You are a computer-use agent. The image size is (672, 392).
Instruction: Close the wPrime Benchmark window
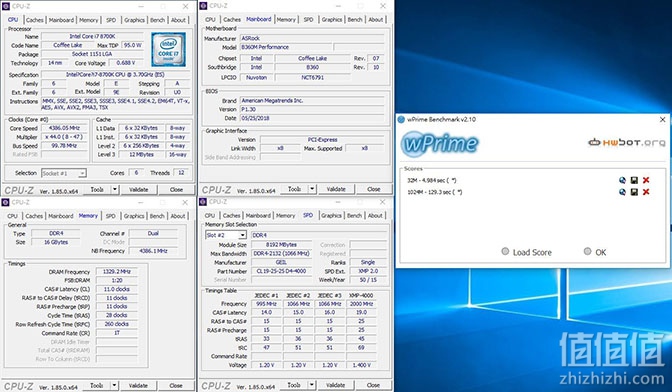click(x=662, y=120)
